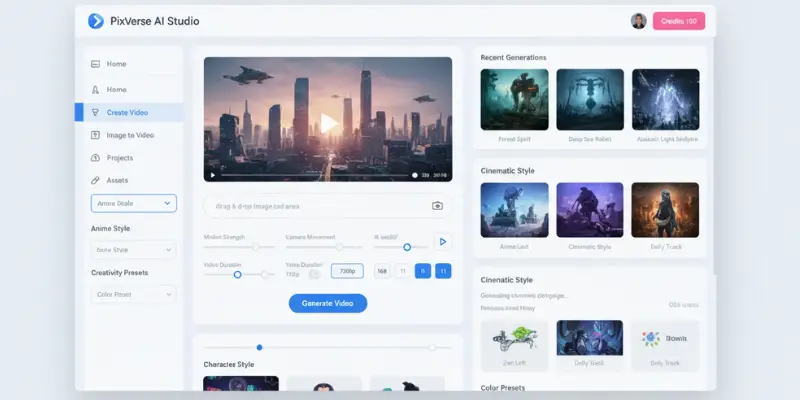The height and width of the screenshot is (400, 800).
Task: Open the user avatar profile picture
Action: coord(638,21)
